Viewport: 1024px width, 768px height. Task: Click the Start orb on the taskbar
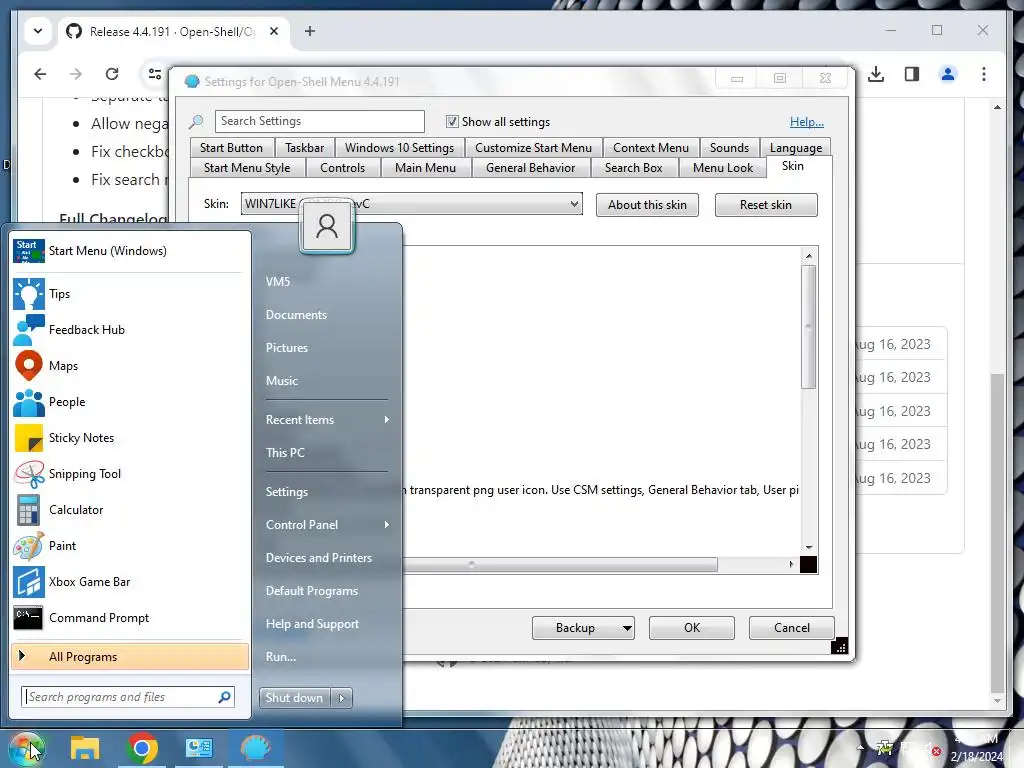[26, 748]
